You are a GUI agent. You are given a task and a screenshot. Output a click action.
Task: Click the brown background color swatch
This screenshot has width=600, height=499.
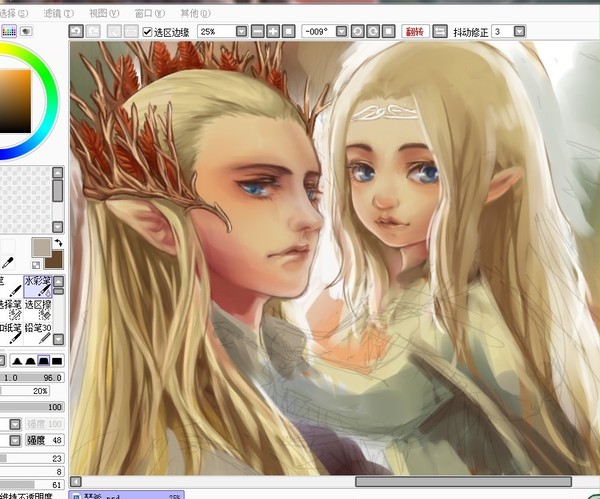(x=55, y=262)
